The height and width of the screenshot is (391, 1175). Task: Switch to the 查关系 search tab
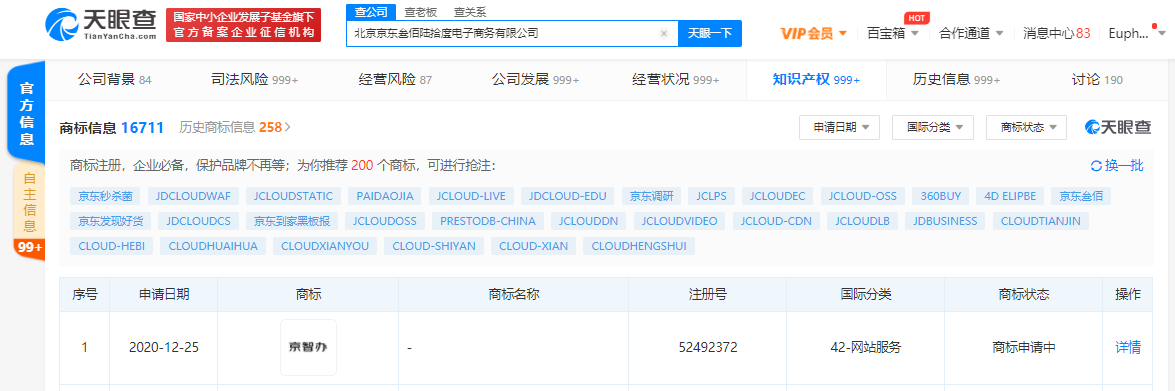tap(470, 11)
